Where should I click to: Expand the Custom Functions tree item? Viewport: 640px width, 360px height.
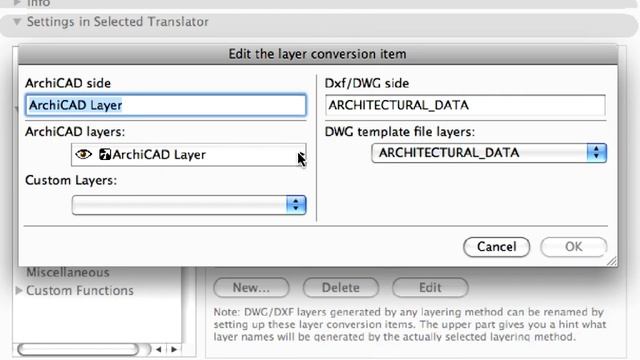click(x=18, y=290)
